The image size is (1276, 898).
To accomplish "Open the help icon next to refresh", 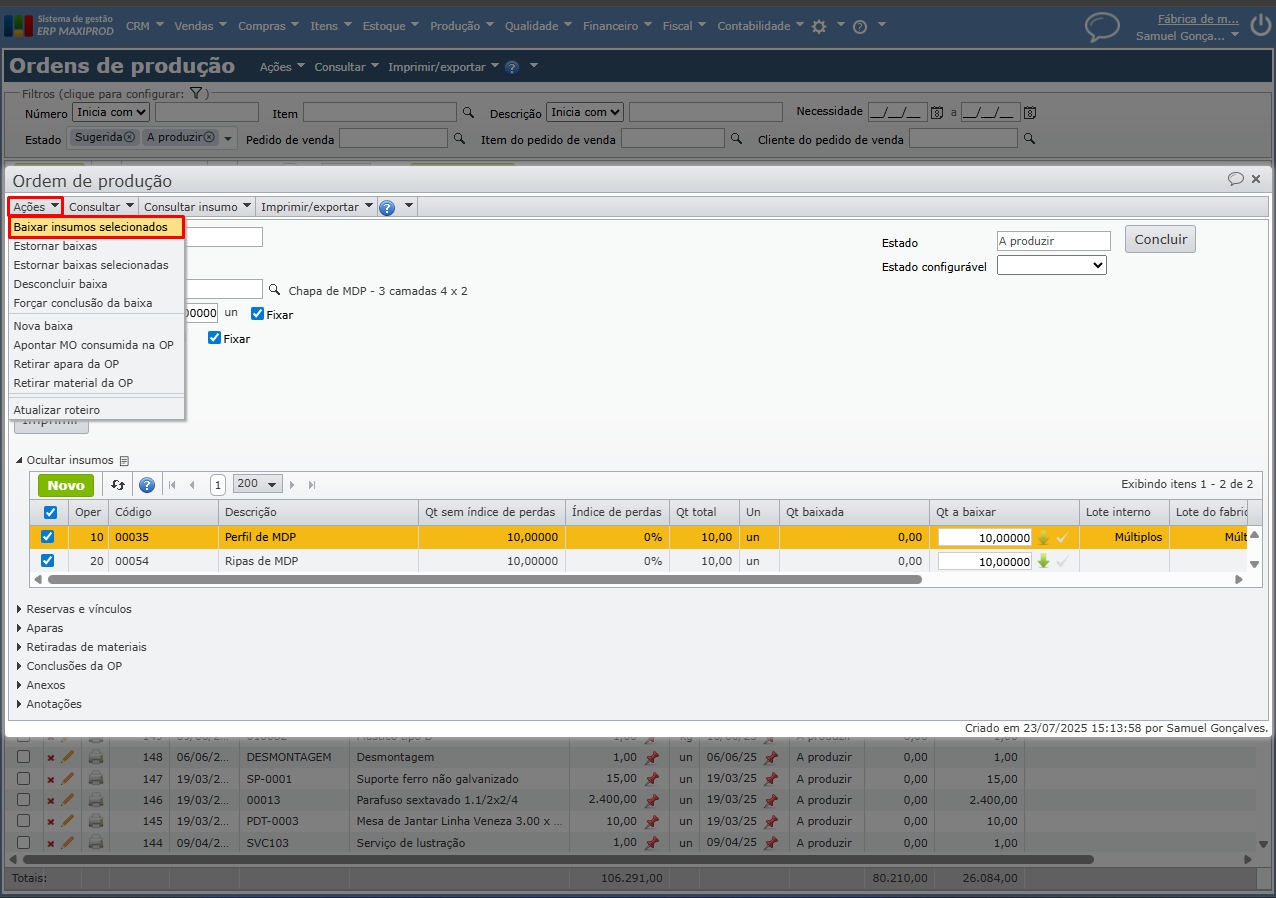I will 147,485.
